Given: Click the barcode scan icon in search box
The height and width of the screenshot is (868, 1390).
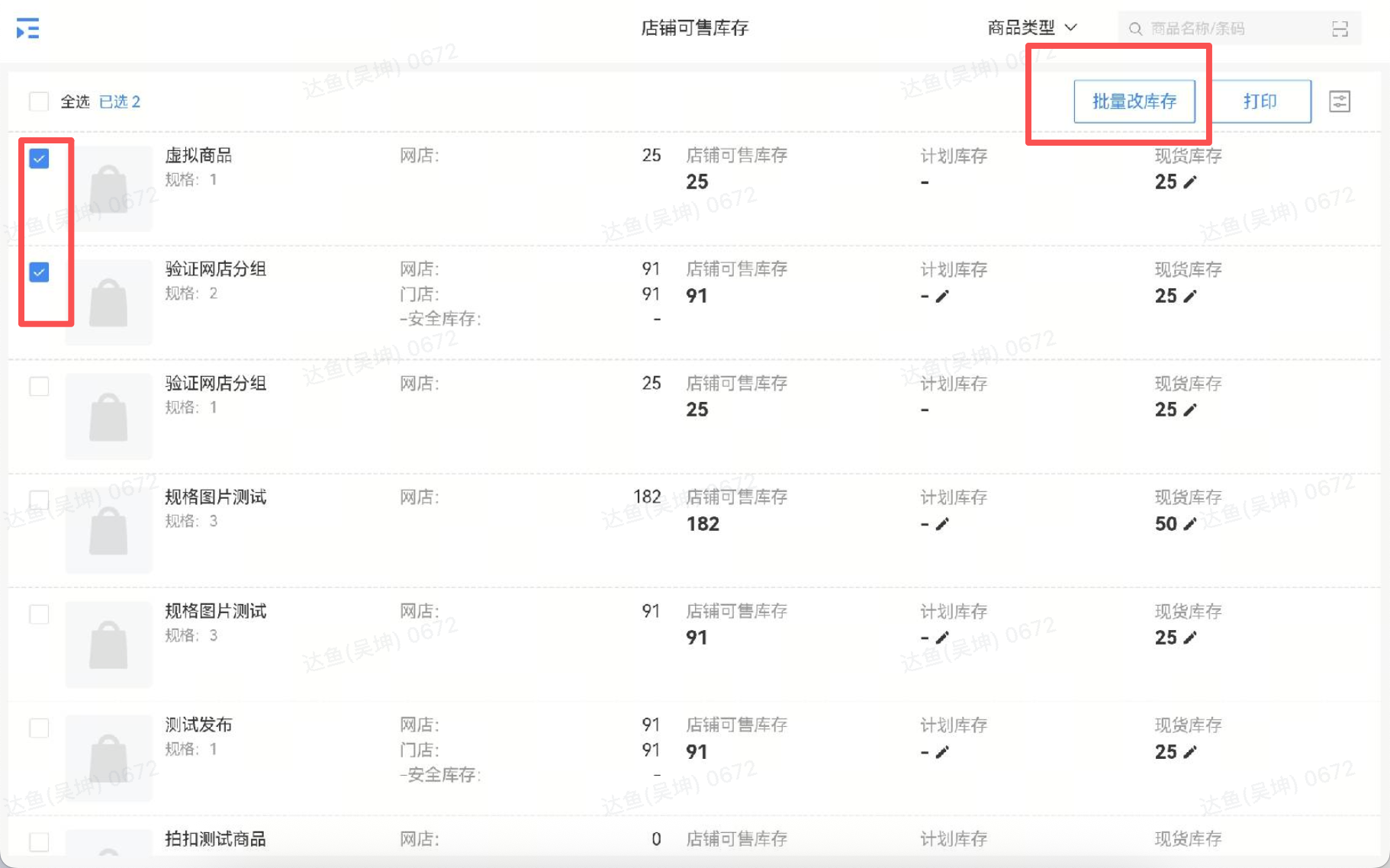Looking at the screenshot, I should pyautogui.click(x=1340, y=29).
